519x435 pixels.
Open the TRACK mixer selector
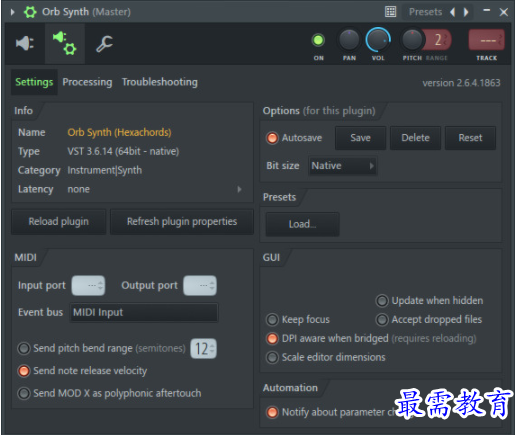coord(487,40)
